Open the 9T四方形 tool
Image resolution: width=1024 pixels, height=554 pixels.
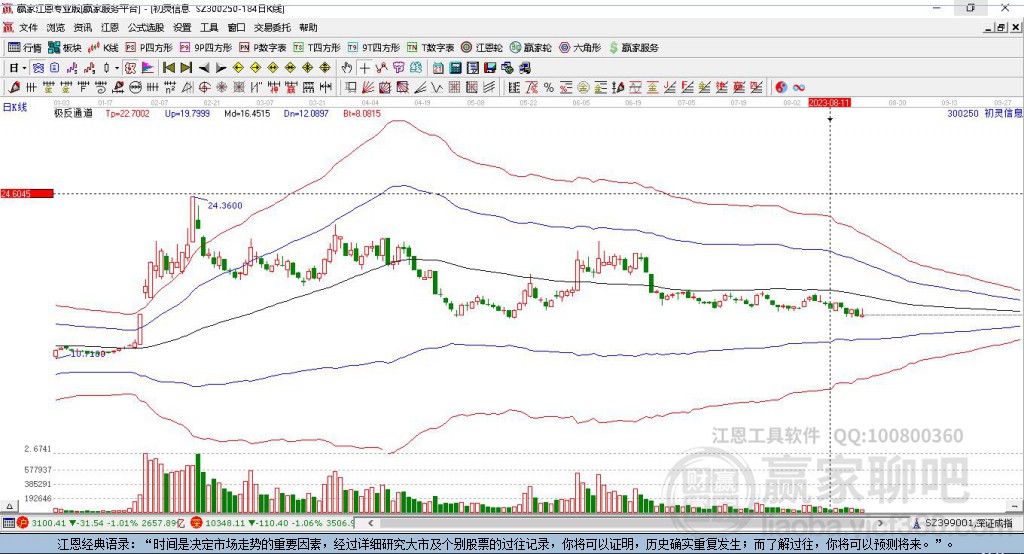(x=374, y=48)
